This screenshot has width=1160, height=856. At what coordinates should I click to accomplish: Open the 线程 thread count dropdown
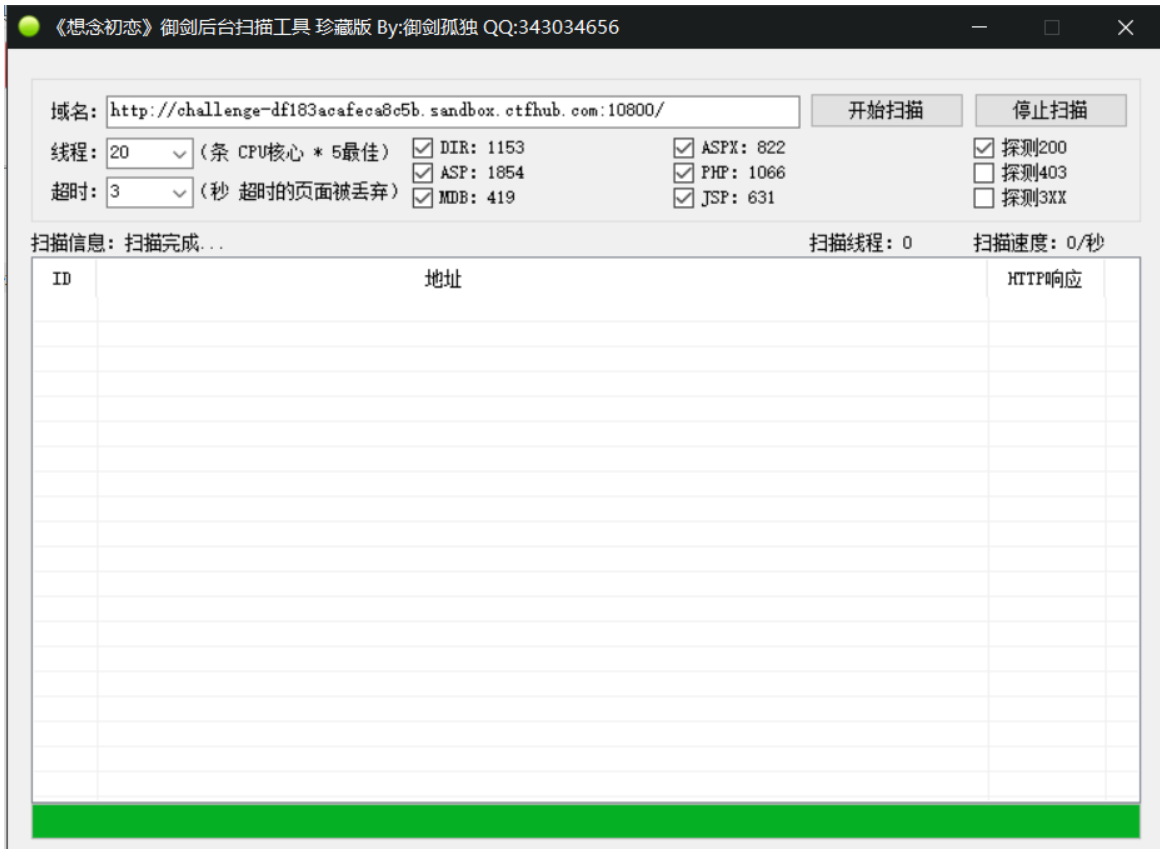click(149, 152)
